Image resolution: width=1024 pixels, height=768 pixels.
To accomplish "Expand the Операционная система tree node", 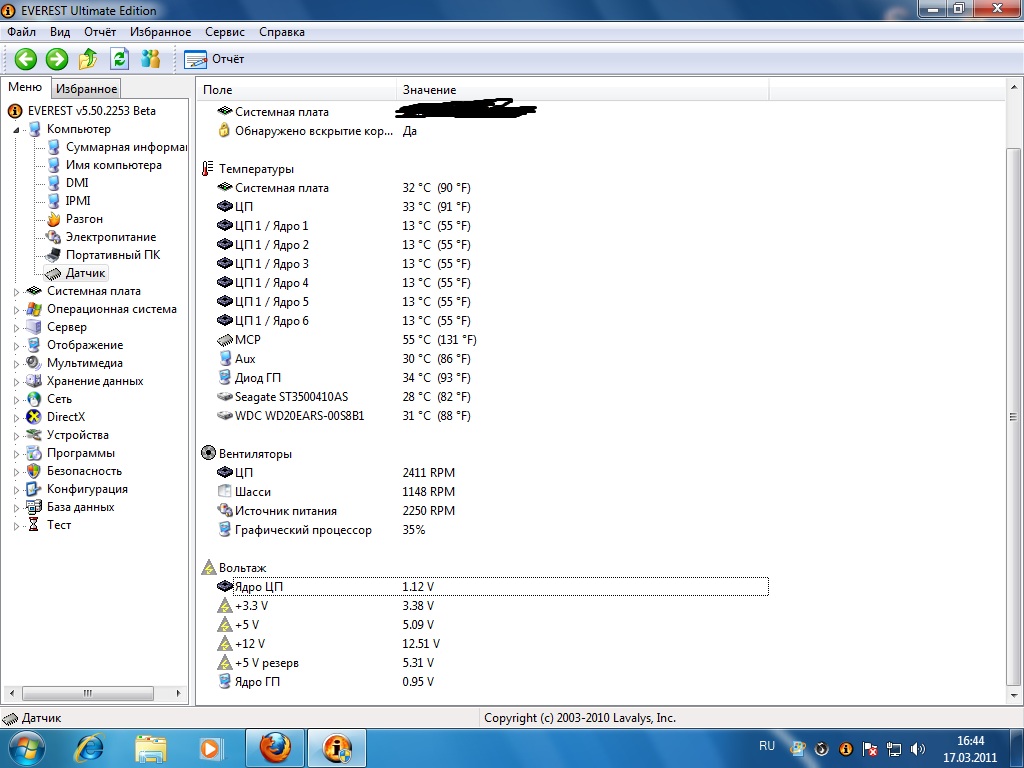I will [16, 310].
